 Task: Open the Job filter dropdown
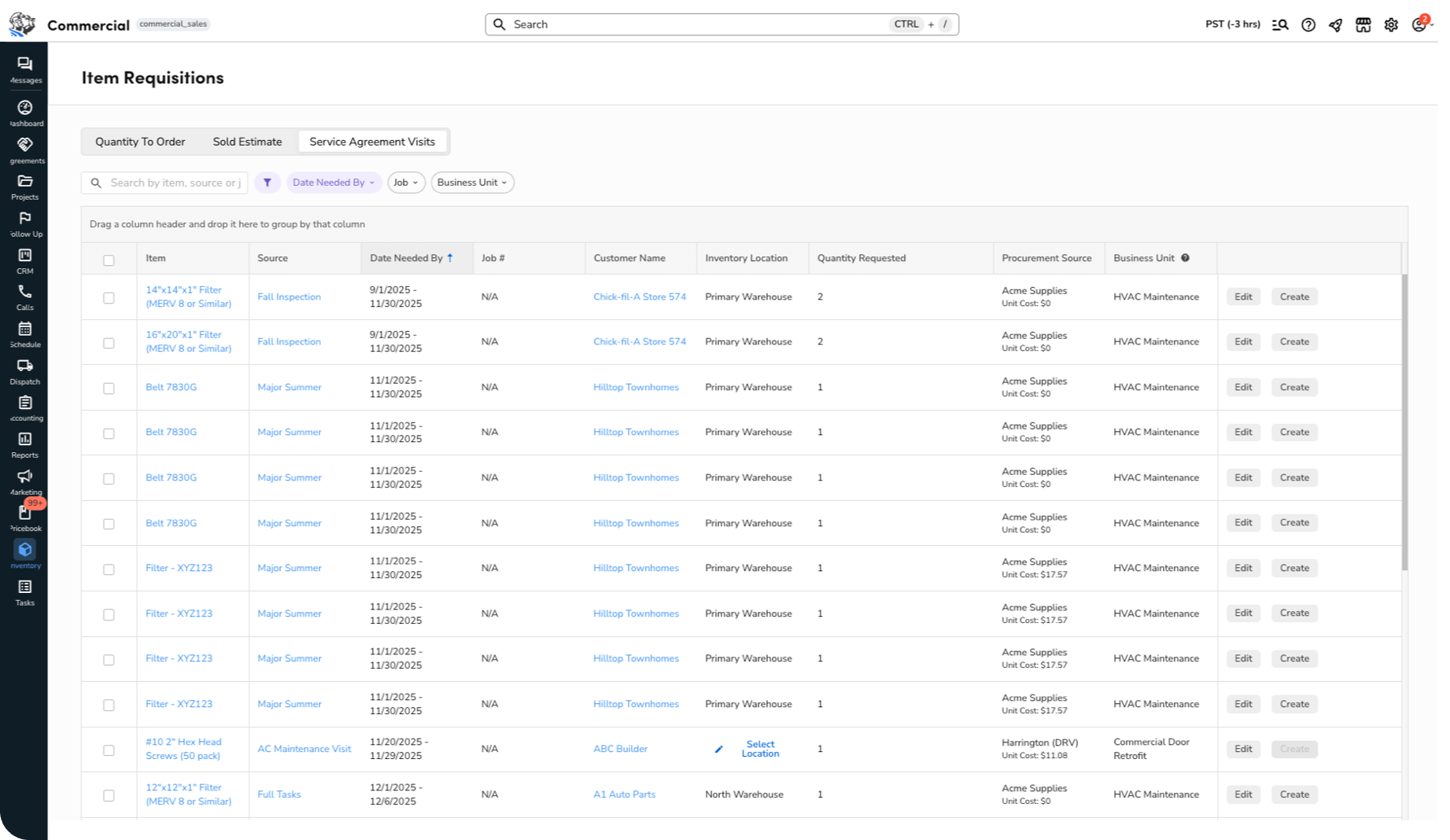click(406, 182)
